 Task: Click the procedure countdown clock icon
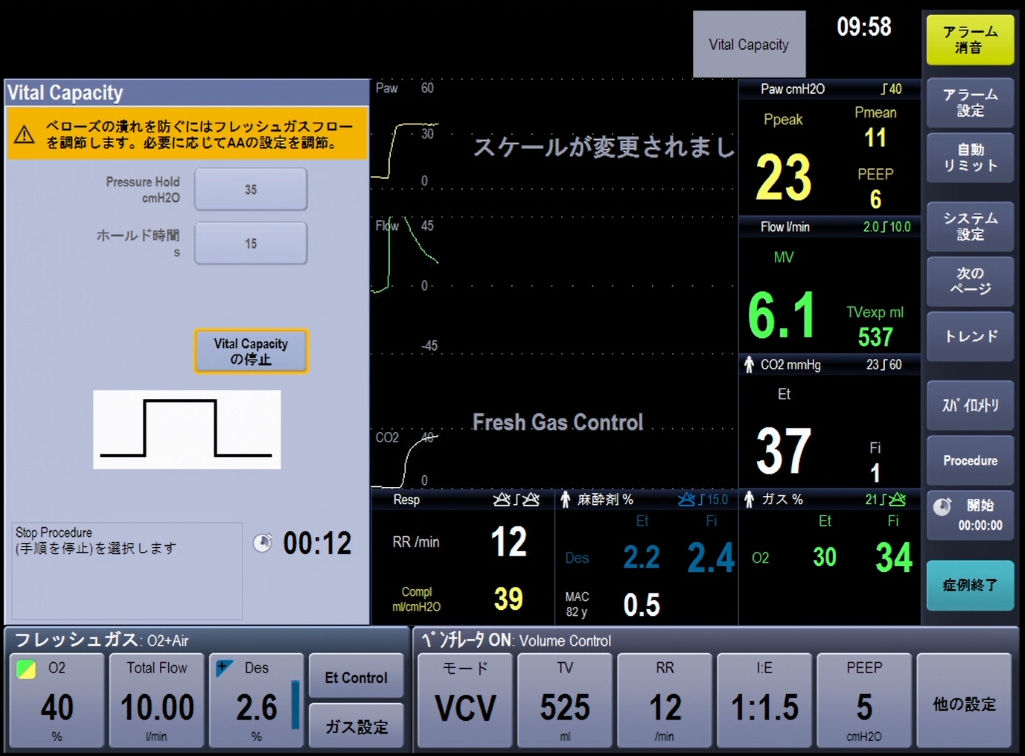(262, 543)
